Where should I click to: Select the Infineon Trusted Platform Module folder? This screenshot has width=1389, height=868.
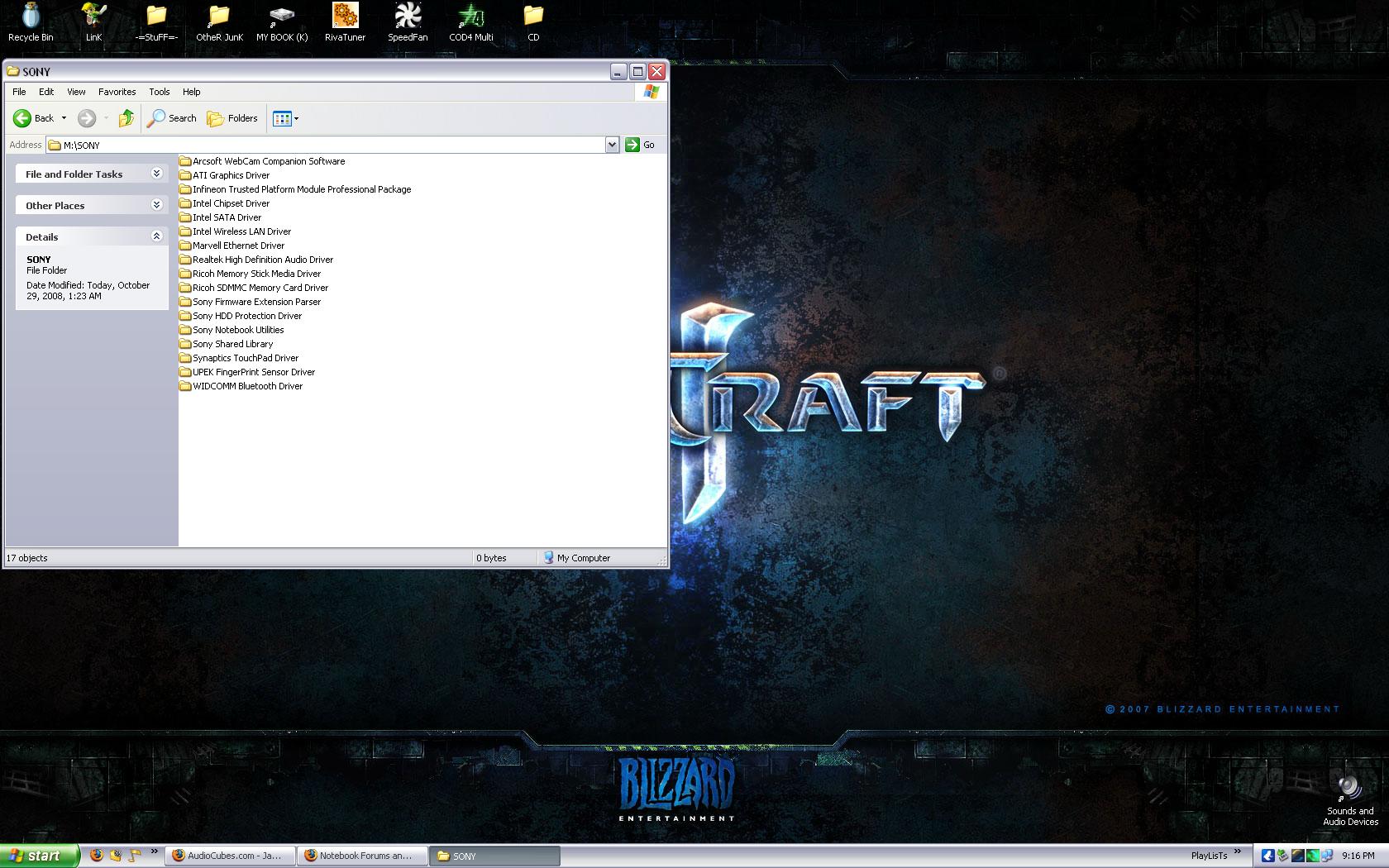(x=295, y=189)
